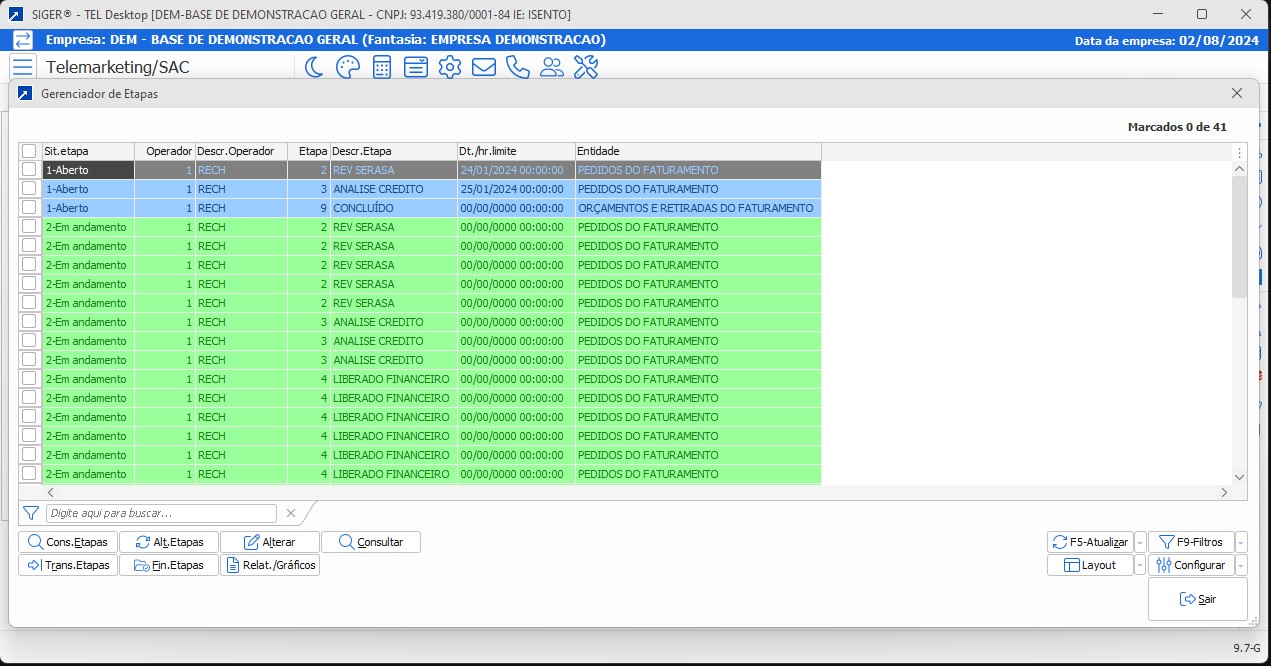This screenshot has height=666, width=1271.
Task: Open the calculator icon in toolbar
Action: [381, 67]
